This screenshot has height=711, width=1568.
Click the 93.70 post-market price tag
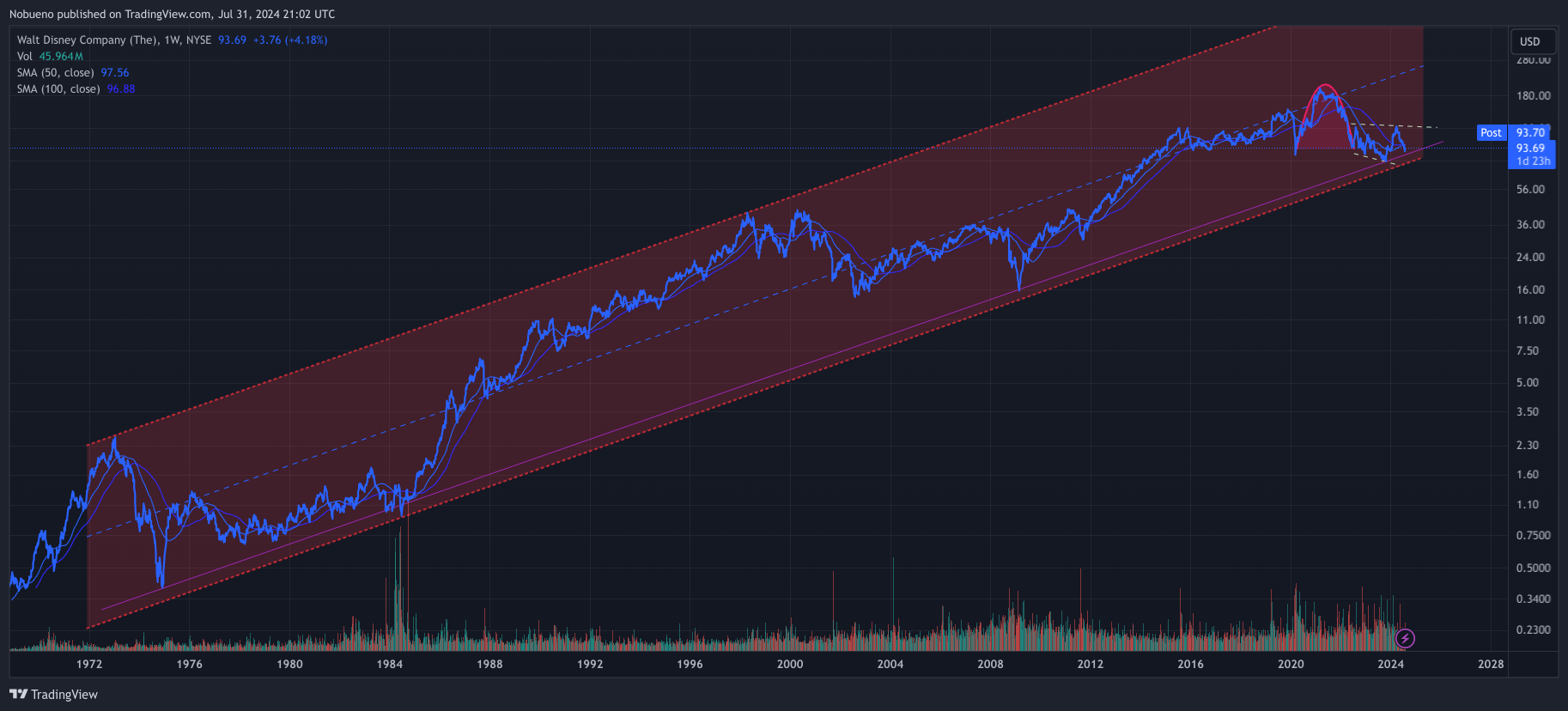coord(1530,132)
